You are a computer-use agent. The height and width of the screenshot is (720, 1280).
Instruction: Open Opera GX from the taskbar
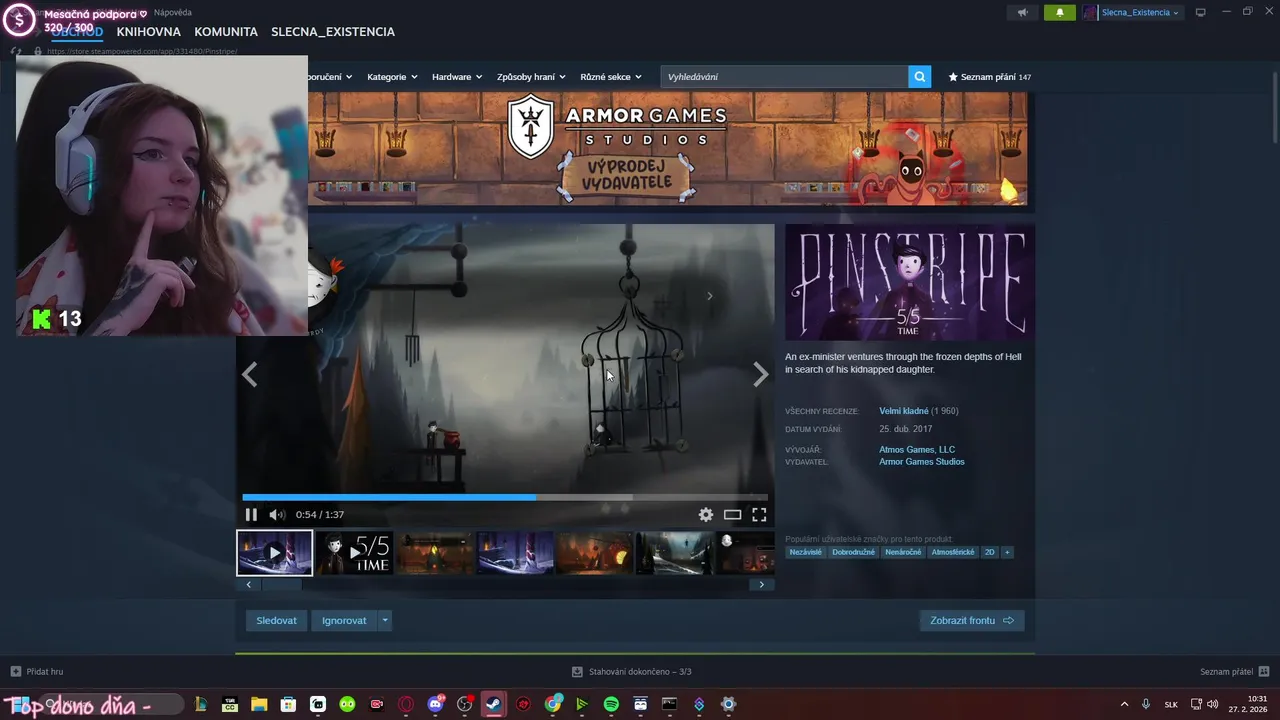406,704
